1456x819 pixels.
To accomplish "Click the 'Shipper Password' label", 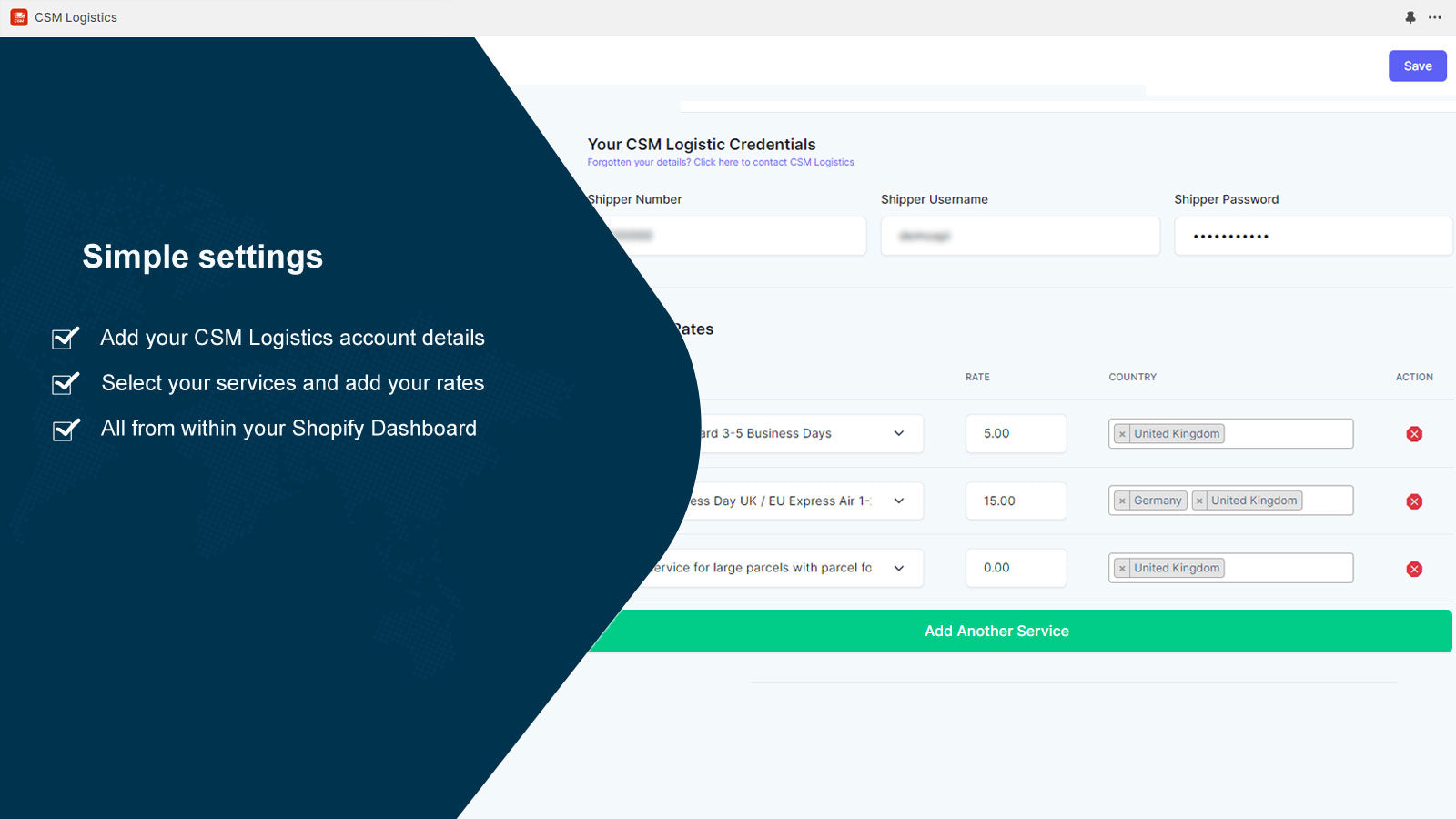I will point(1227,199).
